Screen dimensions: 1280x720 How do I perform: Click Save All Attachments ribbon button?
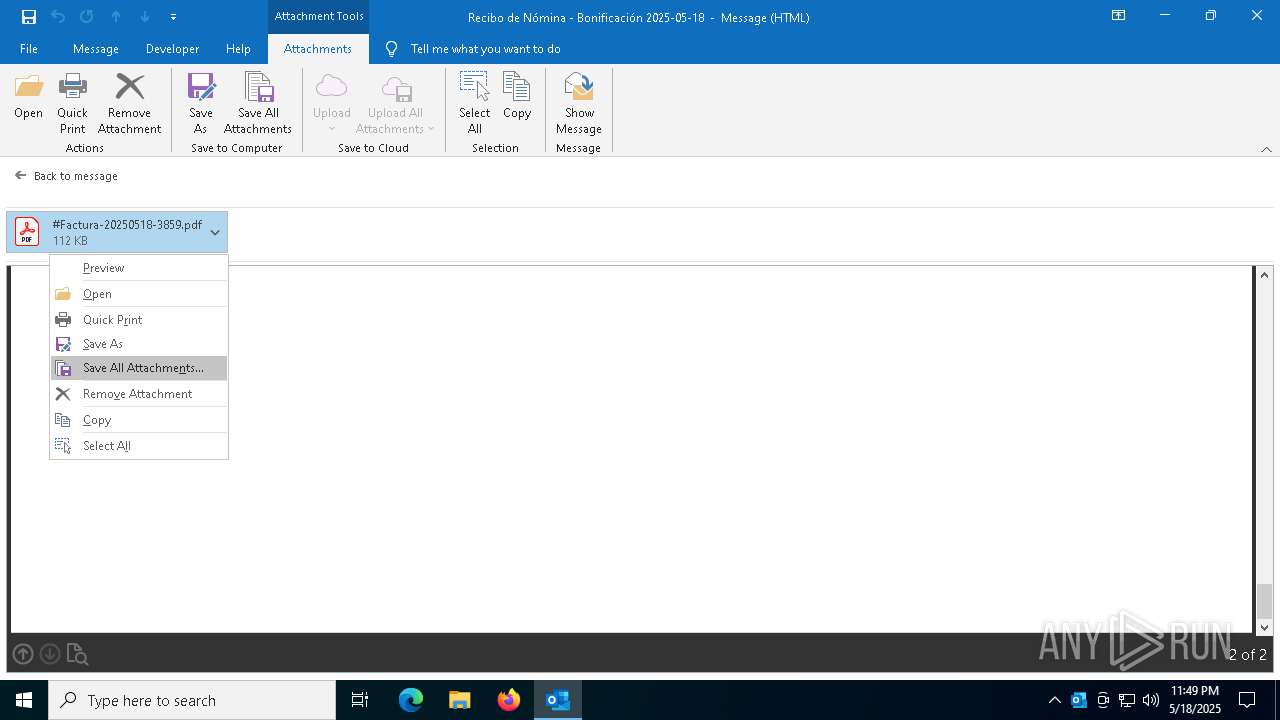coord(258,104)
